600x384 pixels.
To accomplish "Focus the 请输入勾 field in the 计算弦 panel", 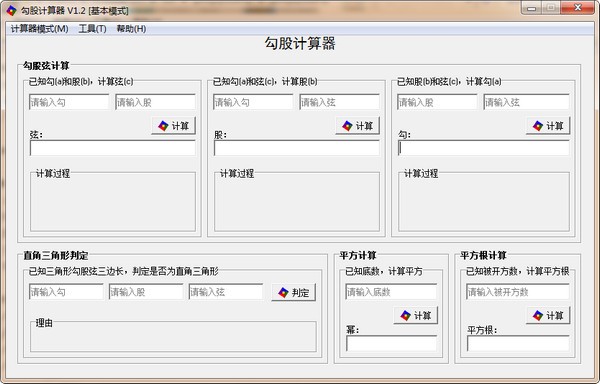I will coord(69,102).
